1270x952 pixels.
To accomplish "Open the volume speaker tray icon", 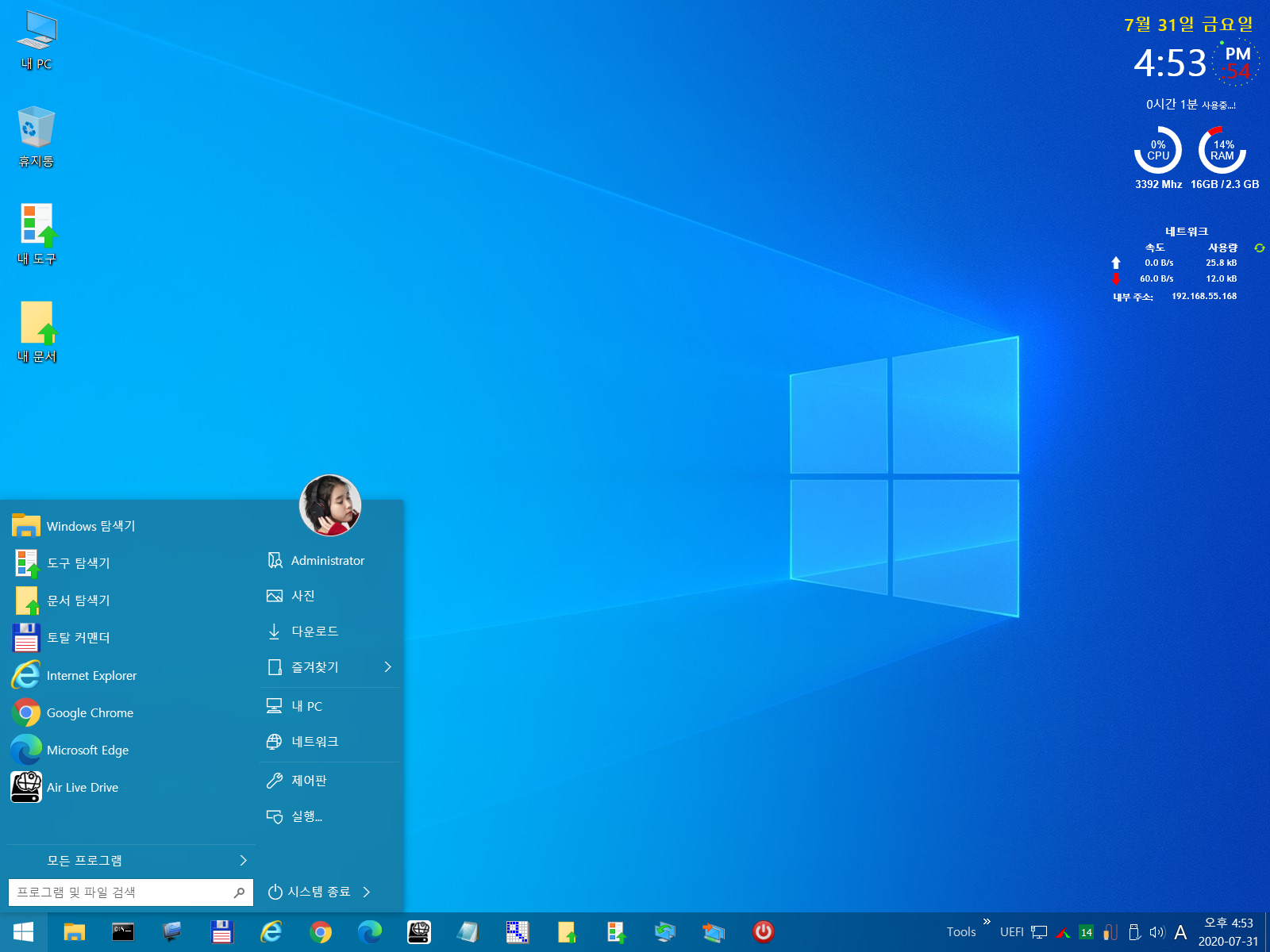I will click(1157, 932).
